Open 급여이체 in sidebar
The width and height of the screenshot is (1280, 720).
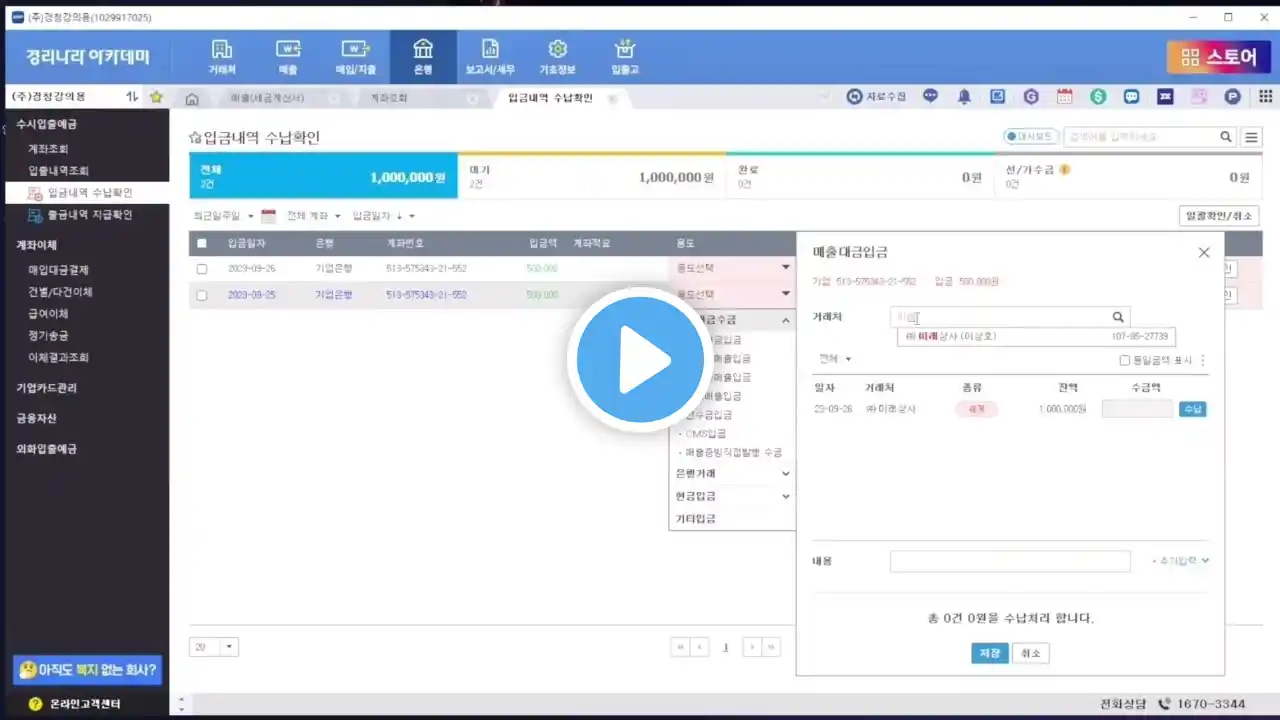pos(48,314)
